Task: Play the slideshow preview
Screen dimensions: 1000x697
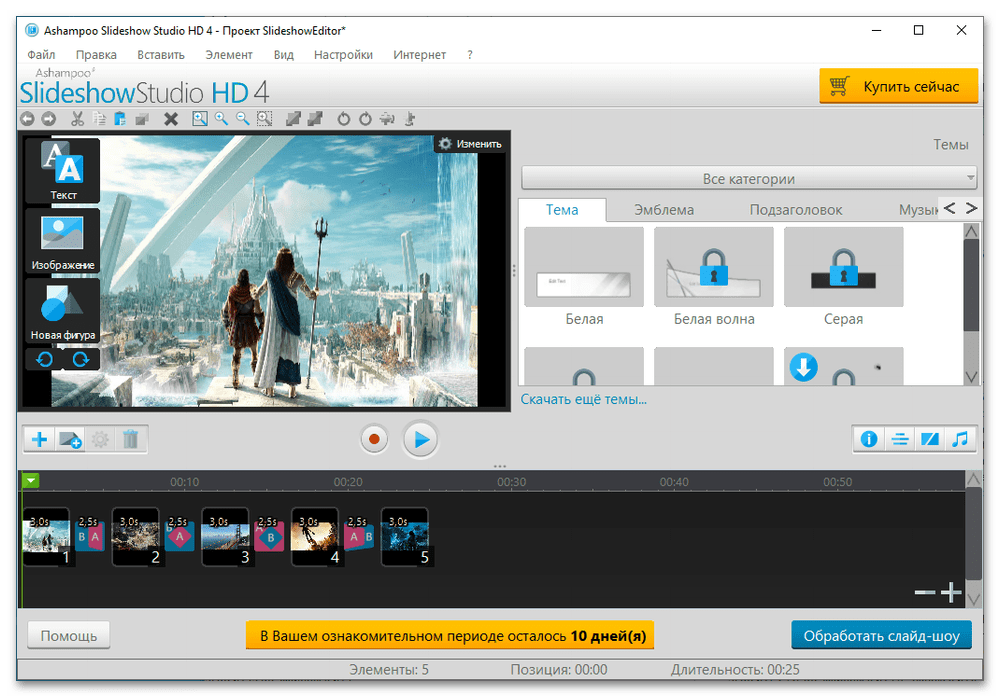Action: tap(420, 439)
